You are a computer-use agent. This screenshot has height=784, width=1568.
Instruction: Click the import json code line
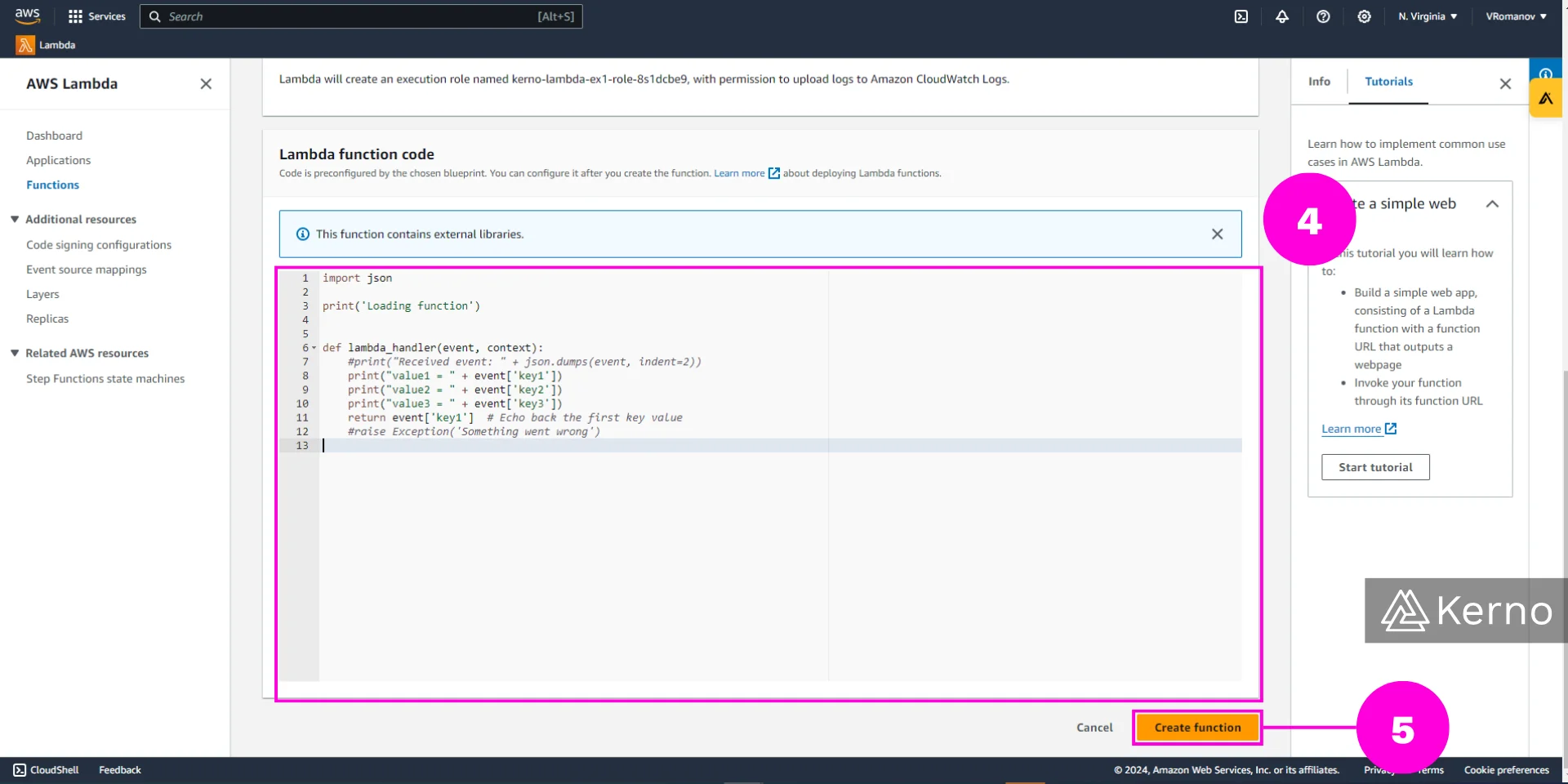tap(357, 278)
